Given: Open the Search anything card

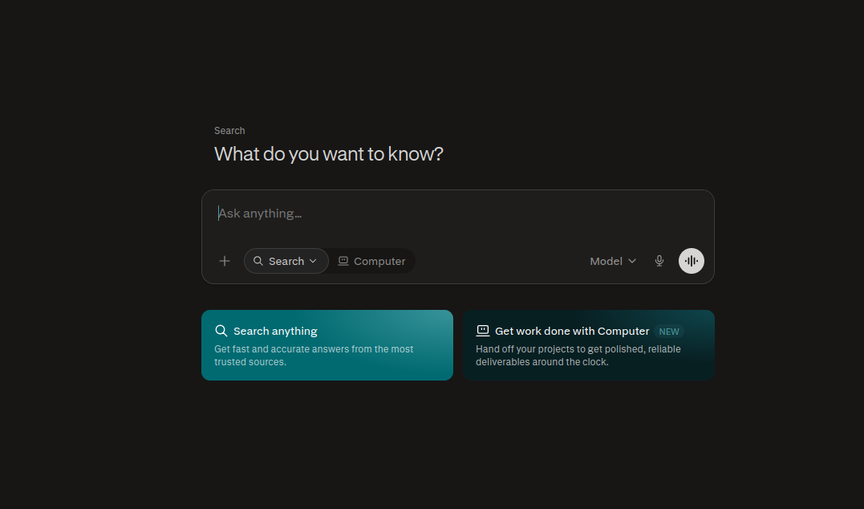Looking at the screenshot, I should click(327, 345).
